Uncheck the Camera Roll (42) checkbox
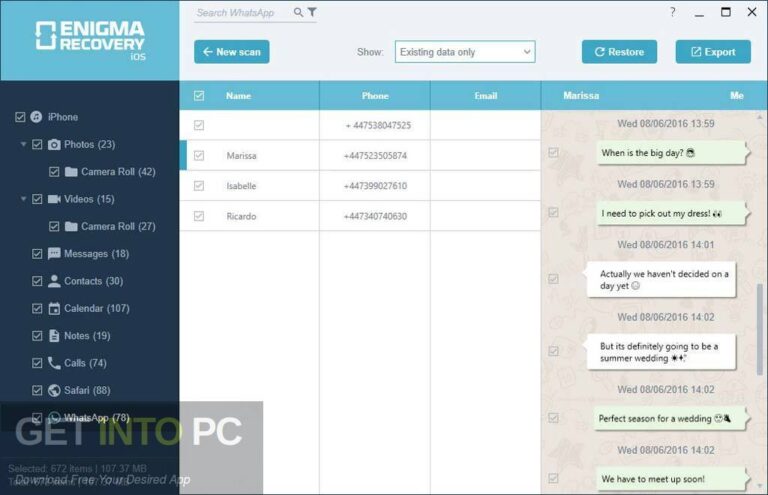This screenshot has width=768, height=495. point(54,172)
